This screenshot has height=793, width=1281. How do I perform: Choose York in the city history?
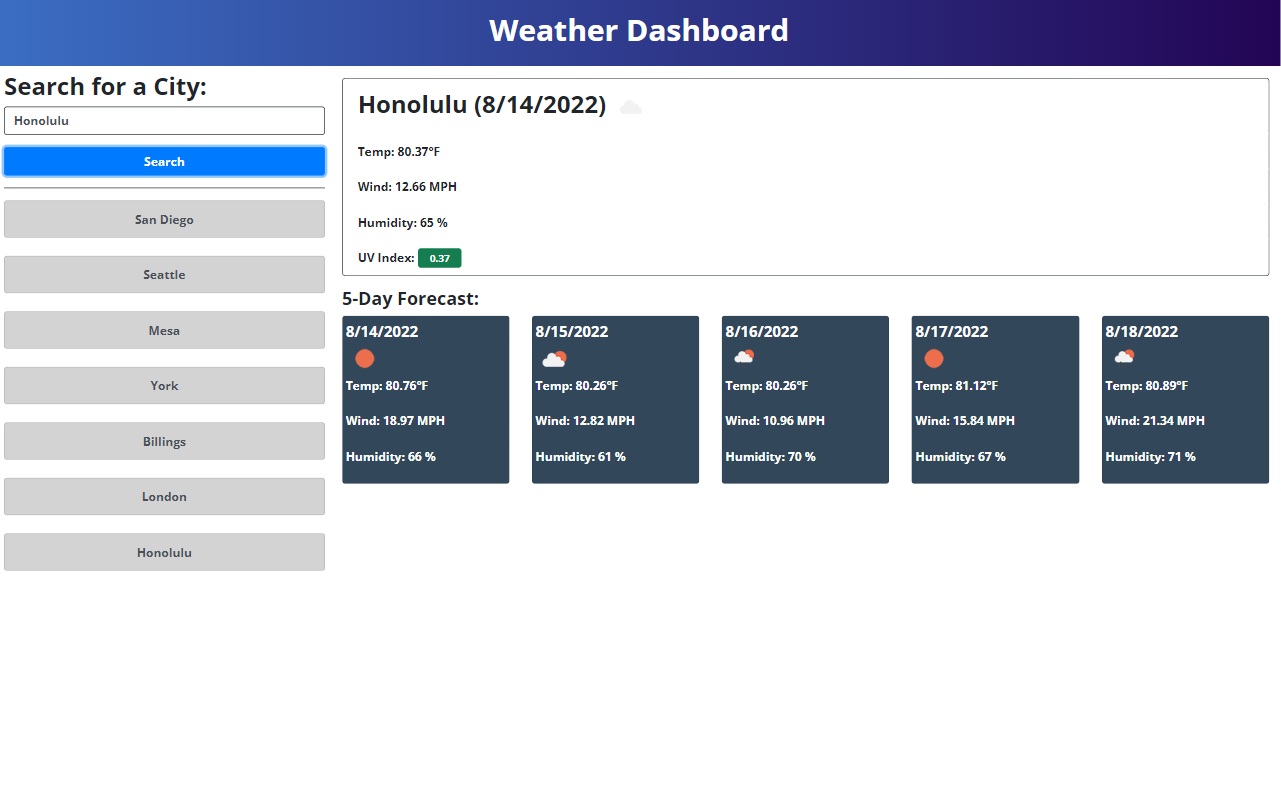[x=164, y=386]
